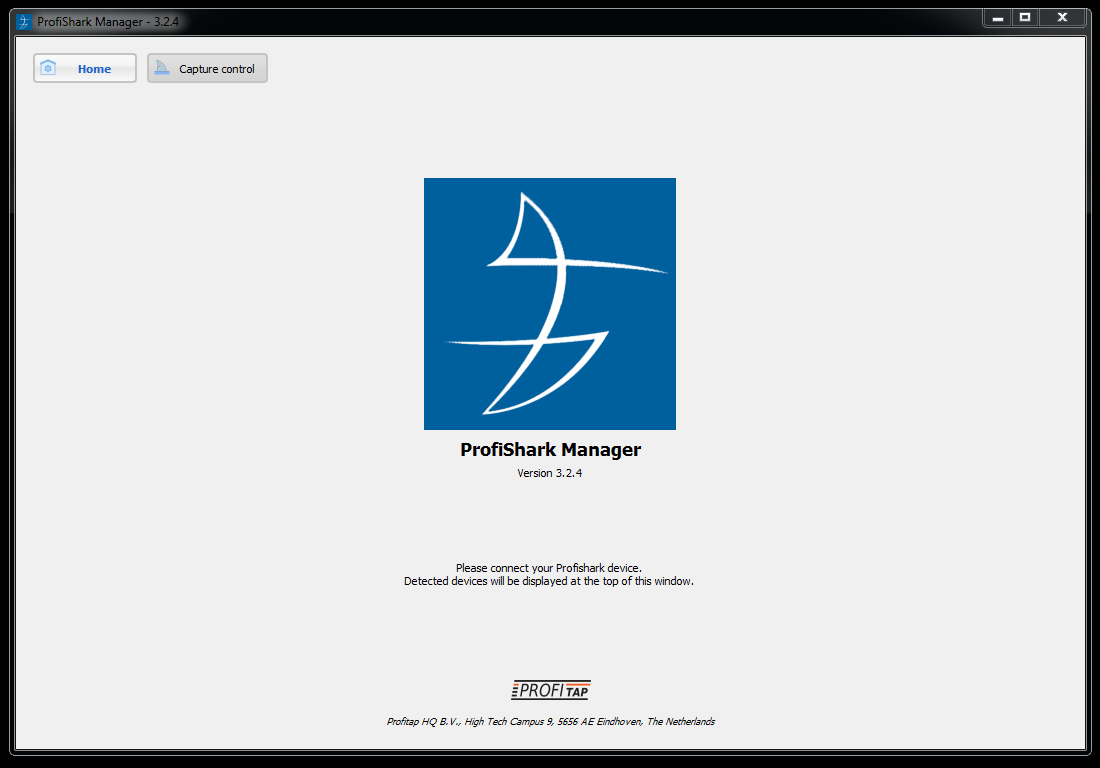
Task: Maximize the ProfiShark Manager window
Action: (x=1024, y=17)
